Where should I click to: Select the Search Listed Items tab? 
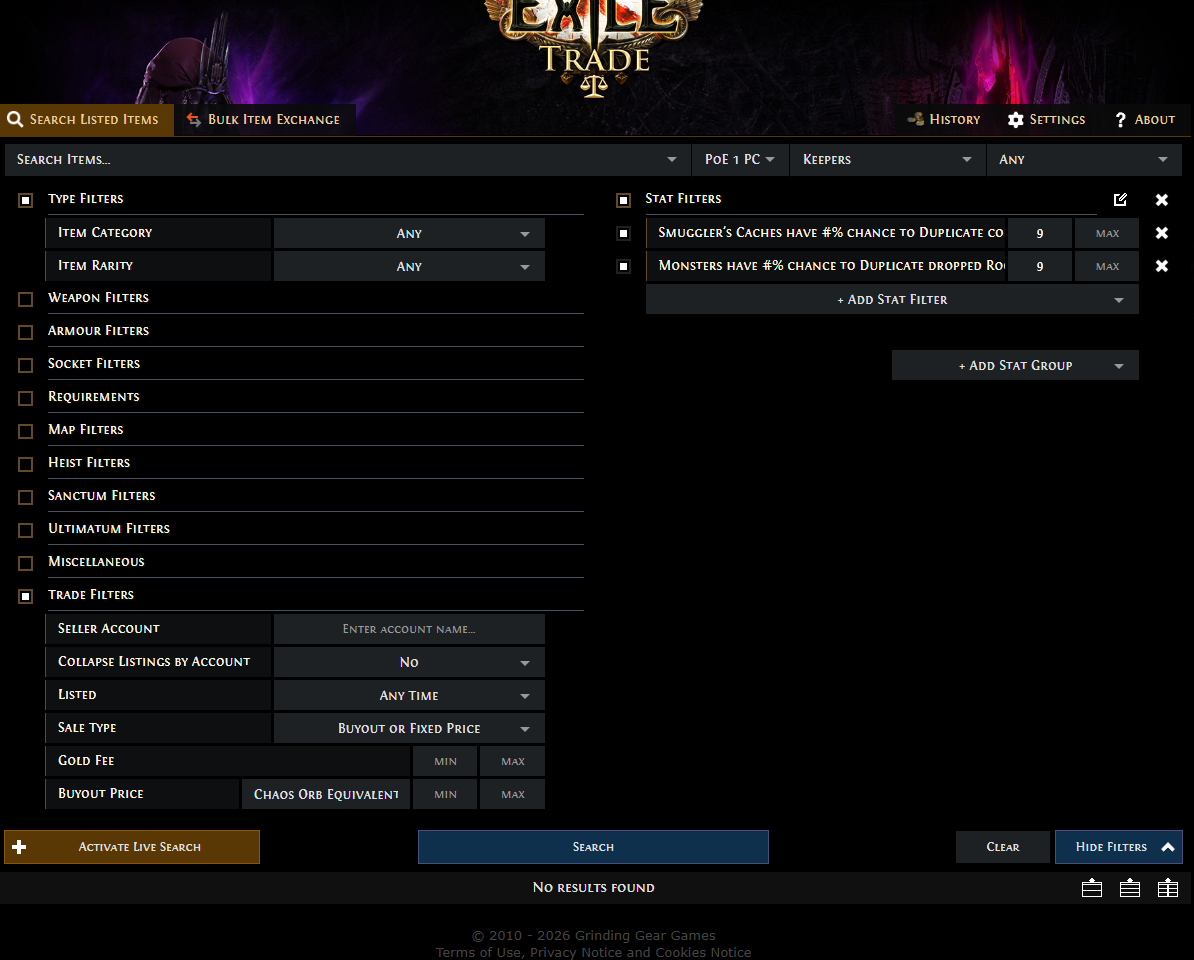pyautogui.click(x=87, y=120)
